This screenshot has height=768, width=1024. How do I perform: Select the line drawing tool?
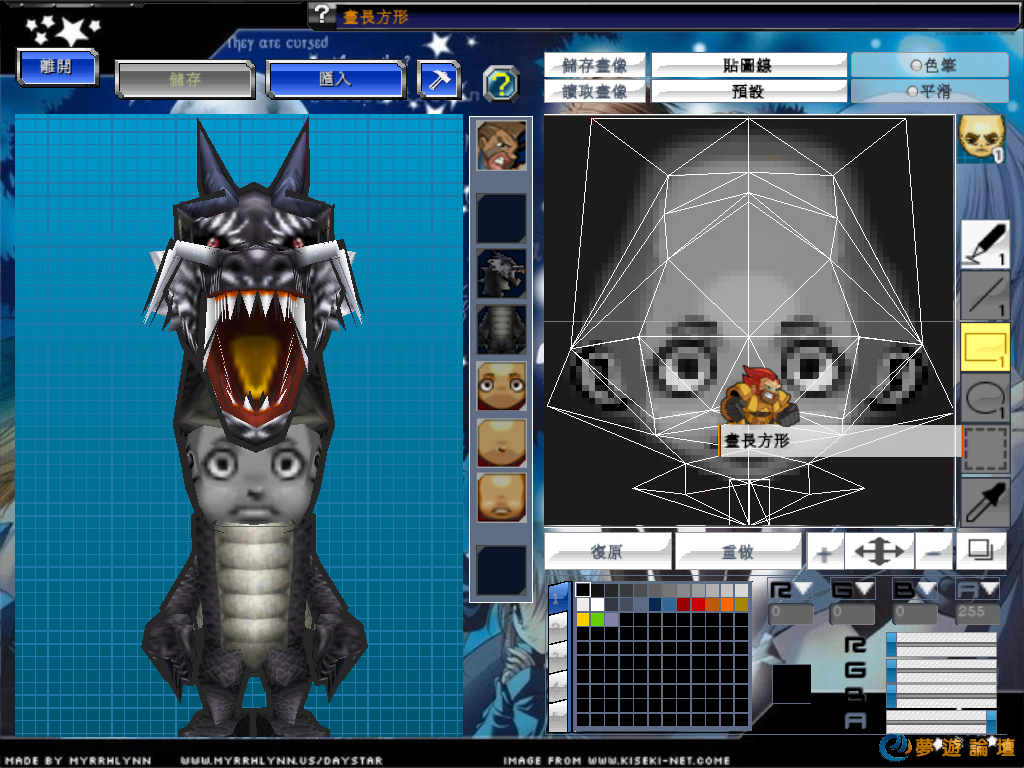coord(985,295)
